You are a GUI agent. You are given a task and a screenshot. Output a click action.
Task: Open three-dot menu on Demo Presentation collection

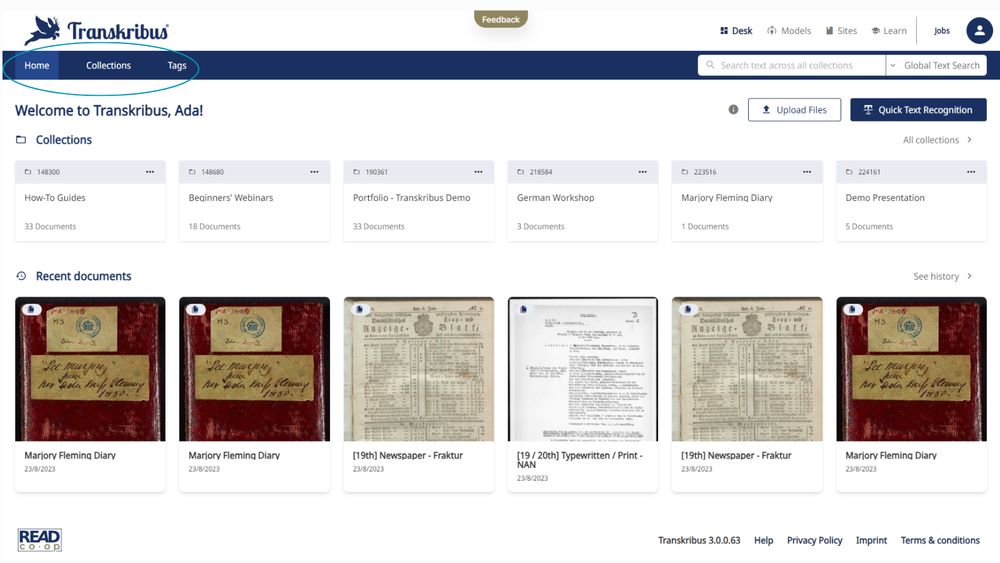971,172
